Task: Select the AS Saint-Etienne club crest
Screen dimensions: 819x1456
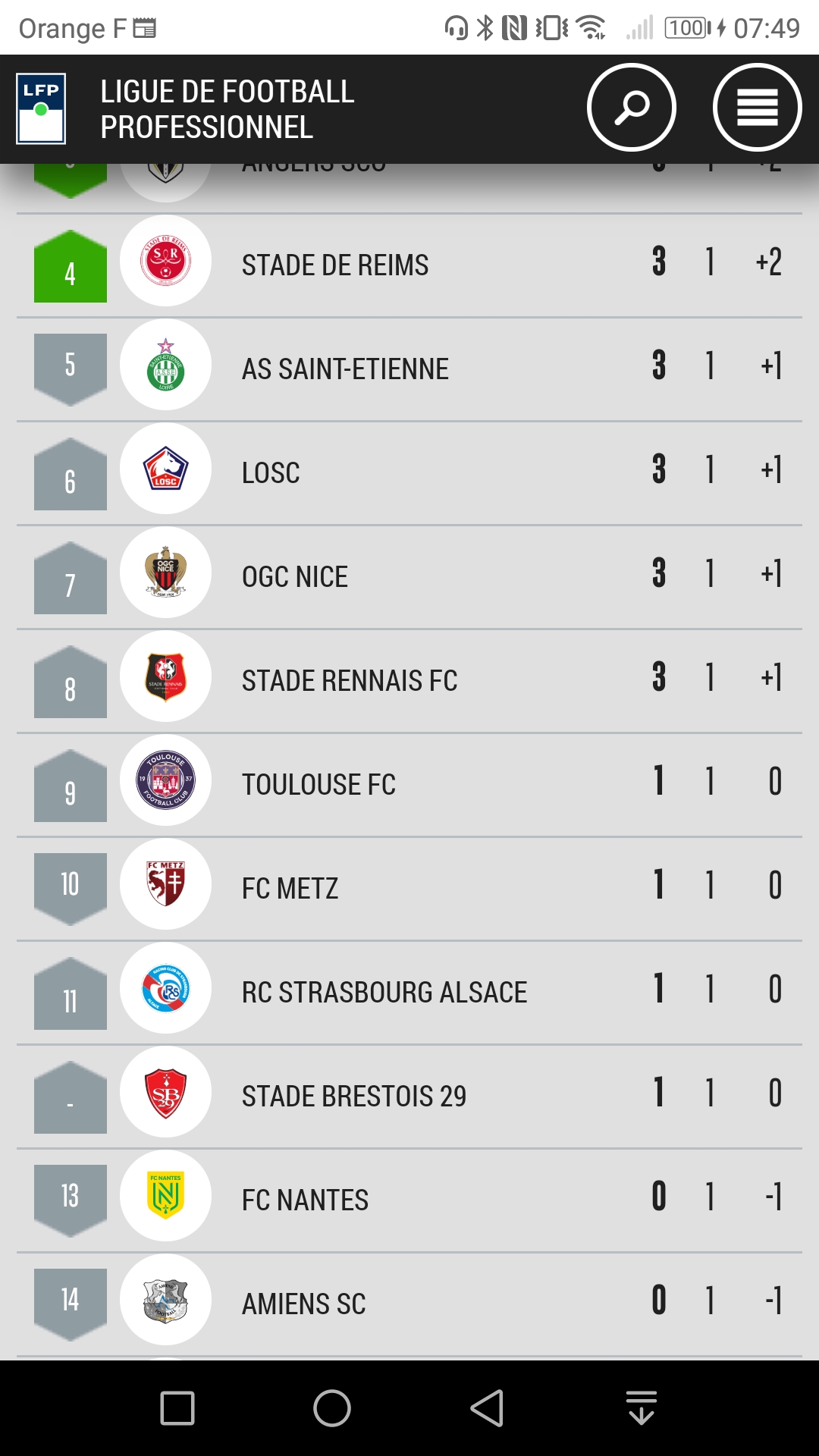Action: click(x=165, y=365)
